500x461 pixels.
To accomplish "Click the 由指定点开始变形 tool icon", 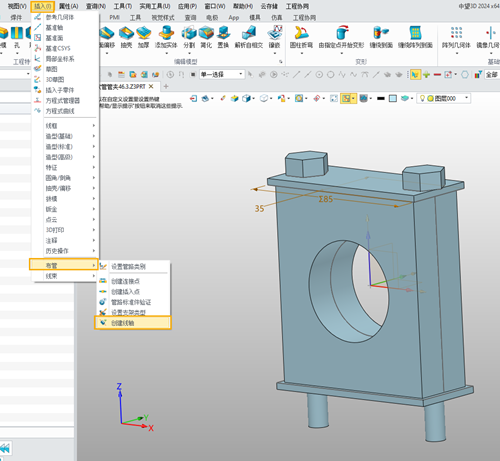I will click(x=341, y=33).
